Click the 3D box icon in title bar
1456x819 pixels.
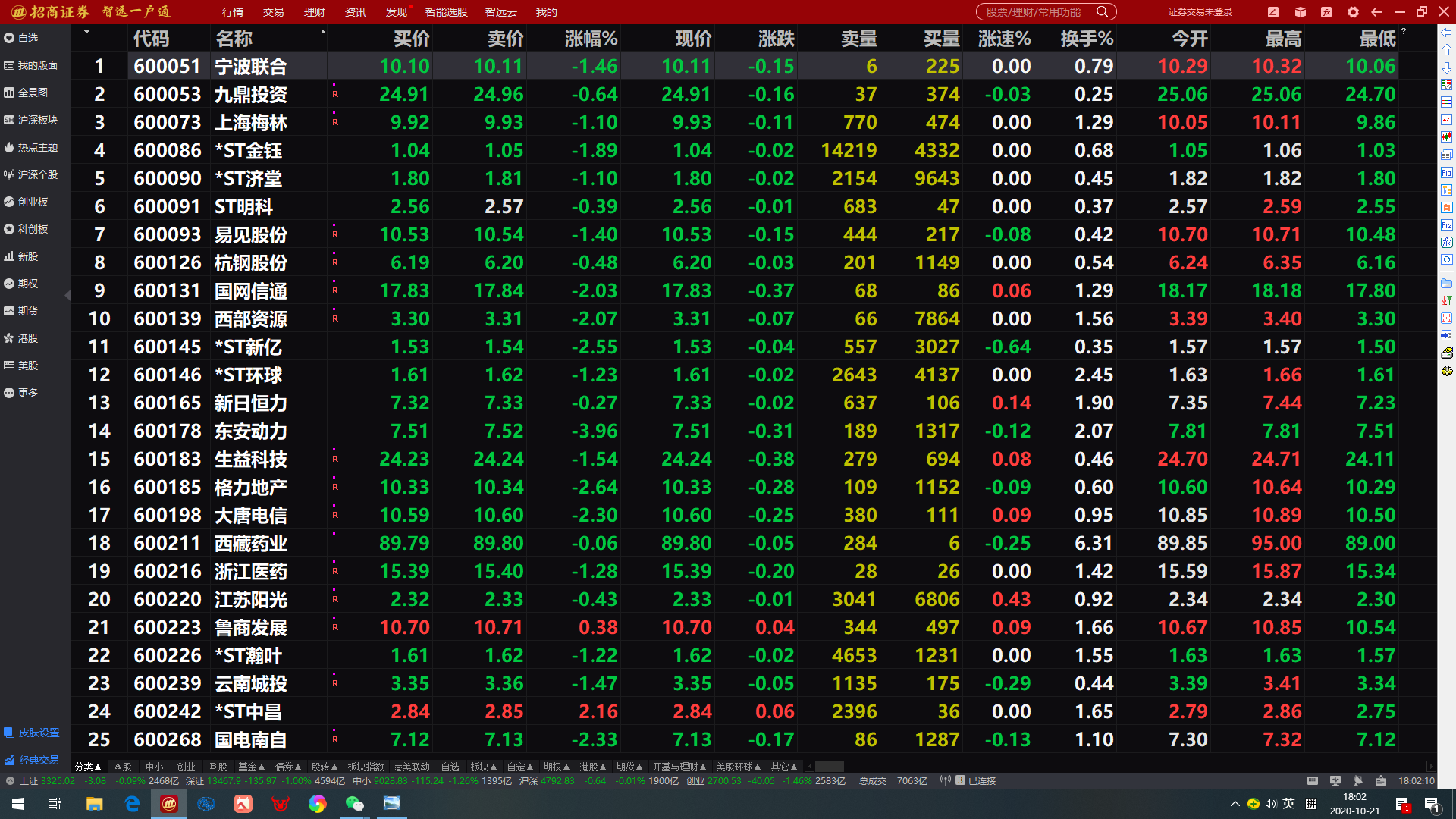pyautogui.click(x=1300, y=12)
